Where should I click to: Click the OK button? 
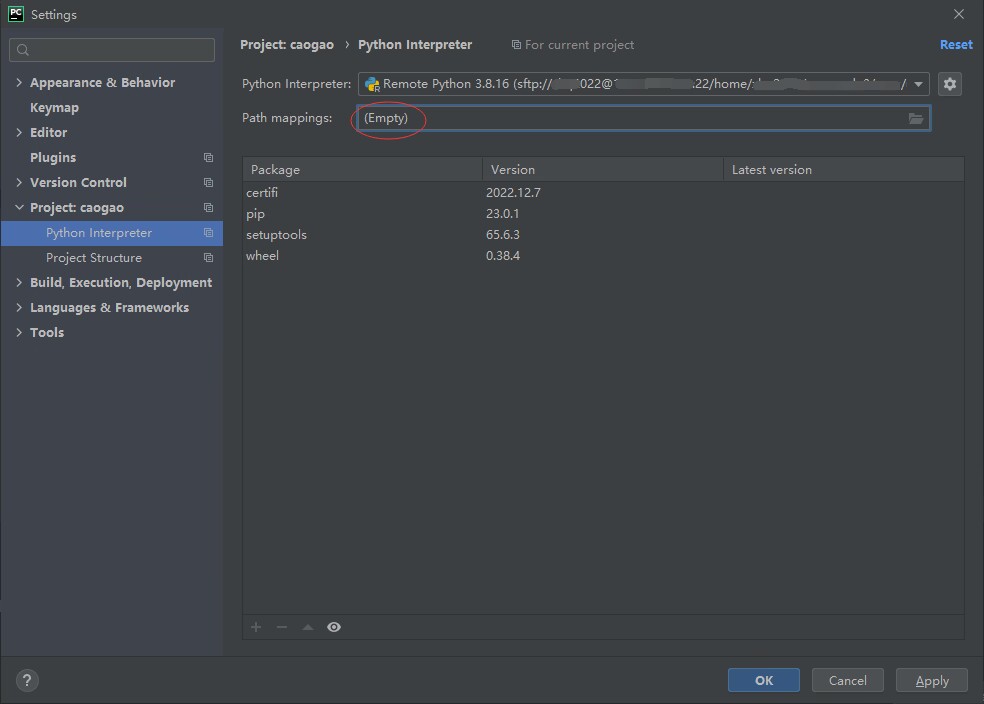[764, 680]
